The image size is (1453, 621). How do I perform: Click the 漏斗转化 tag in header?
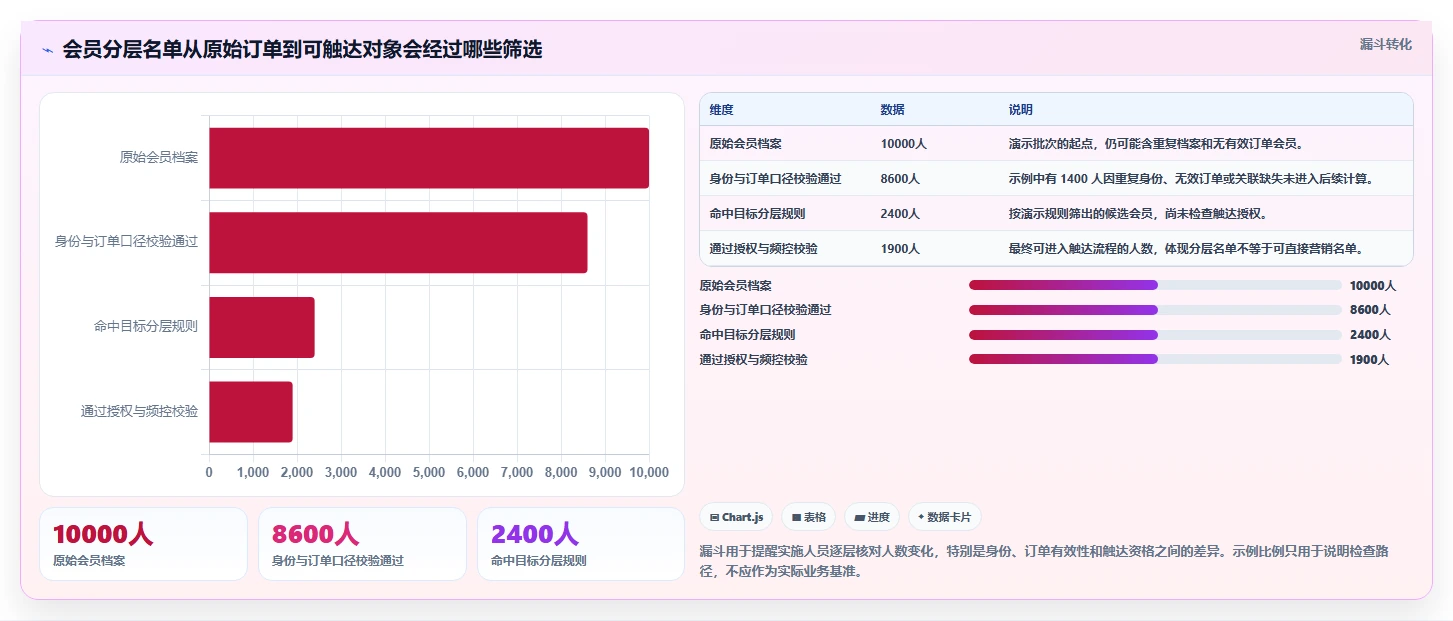click(x=1386, y=44)
